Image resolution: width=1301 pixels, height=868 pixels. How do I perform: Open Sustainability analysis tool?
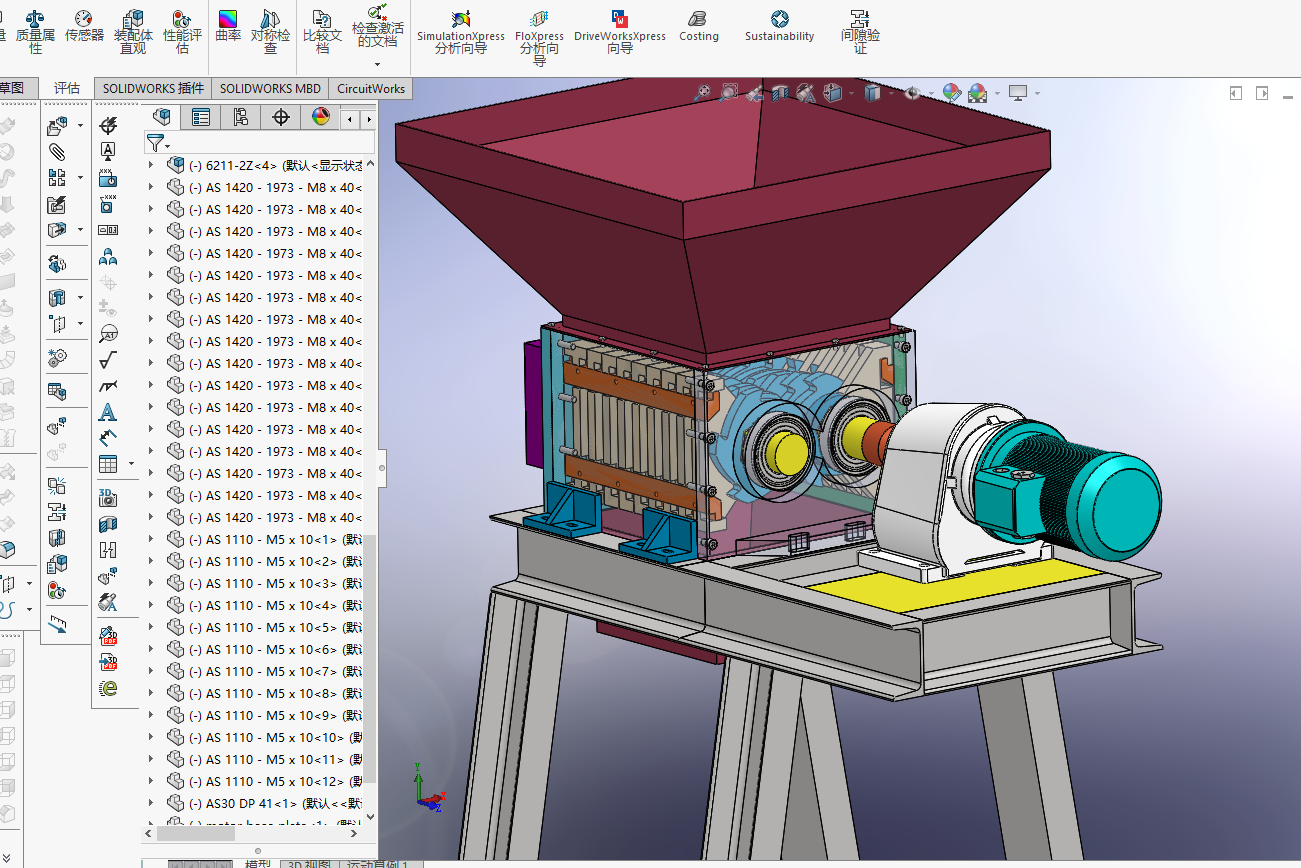click(x=779, y=26)
